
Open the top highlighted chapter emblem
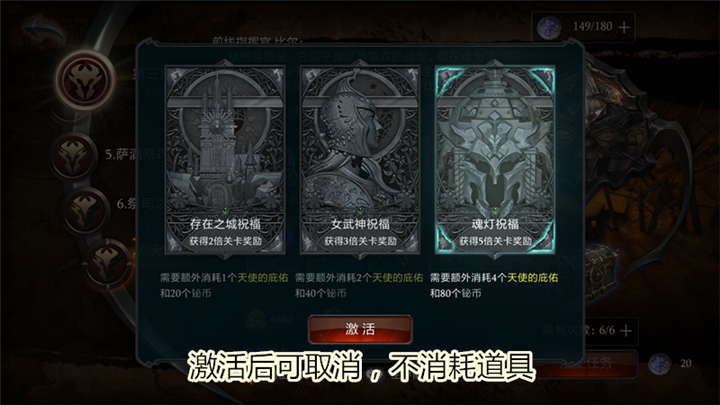[86, 79]
